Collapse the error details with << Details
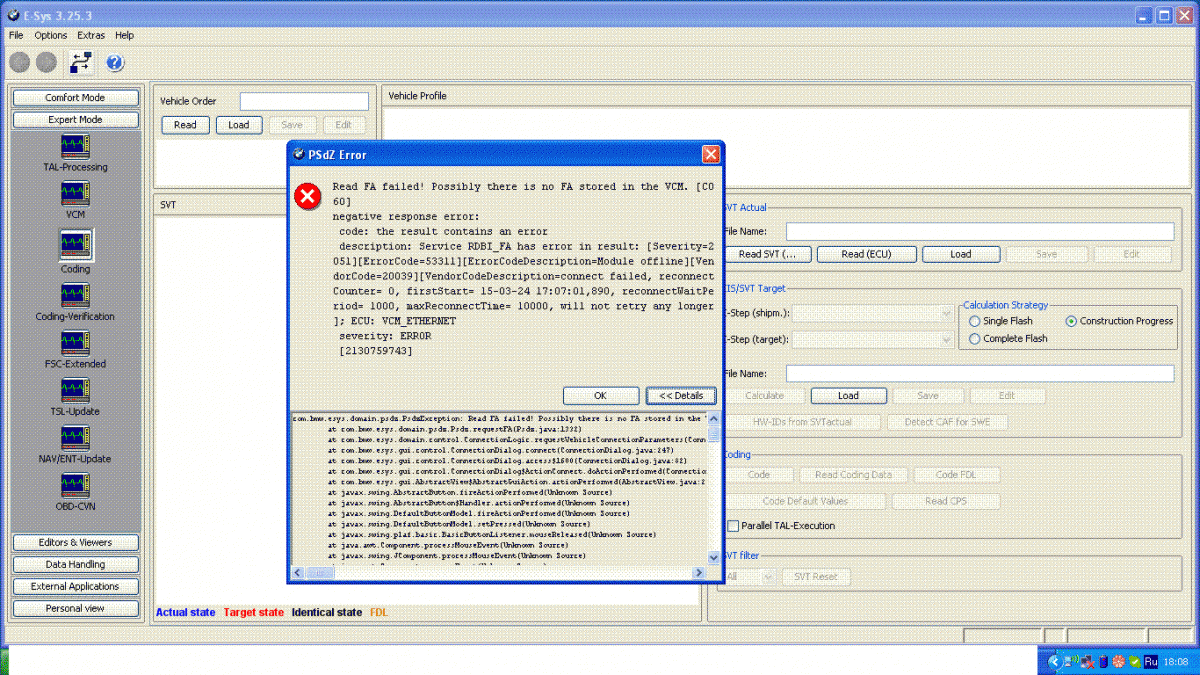 click(x=681, y=395)
